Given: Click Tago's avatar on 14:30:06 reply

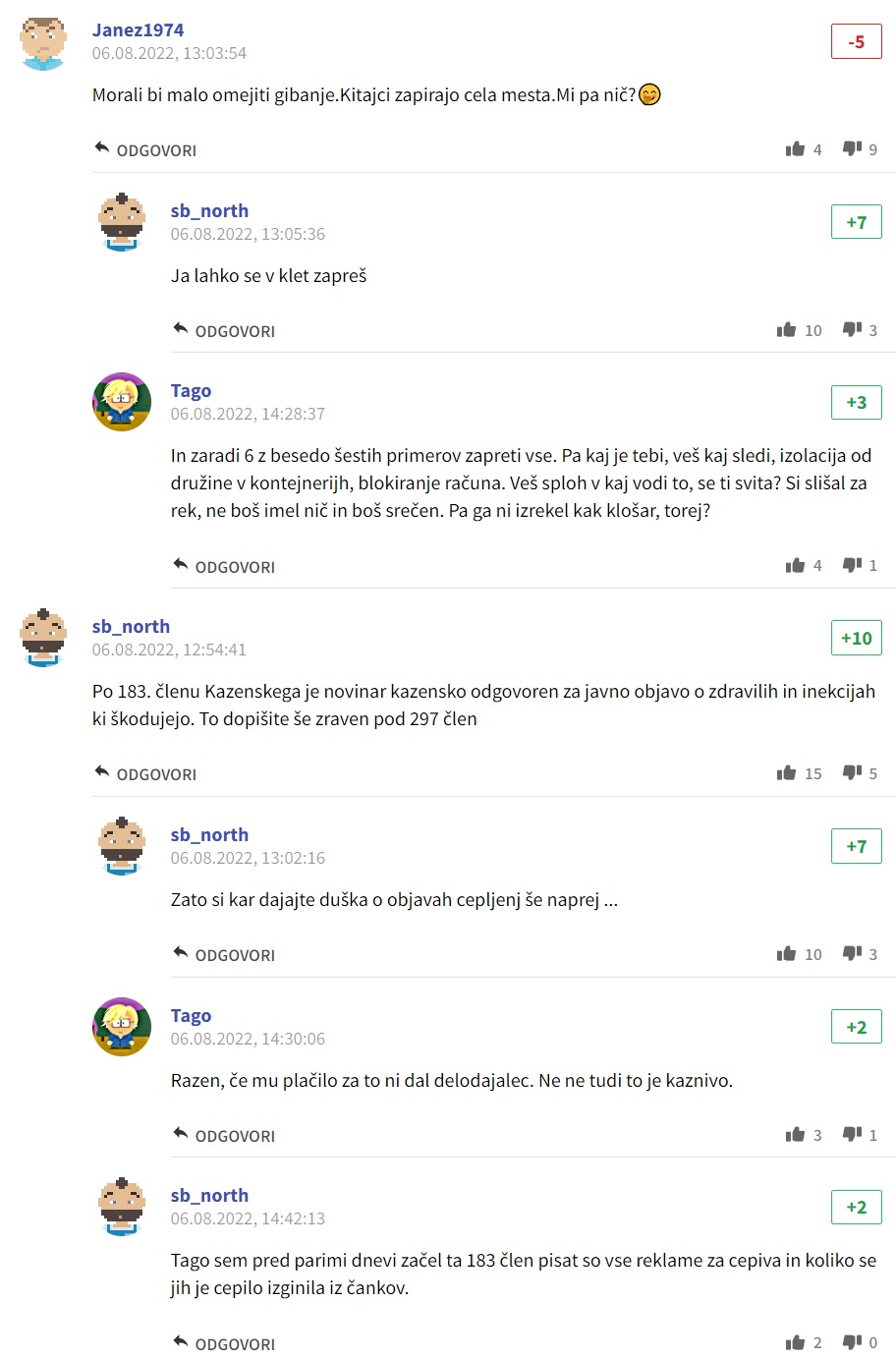Looking at the screenshot, I should (x=122, y=1027).
